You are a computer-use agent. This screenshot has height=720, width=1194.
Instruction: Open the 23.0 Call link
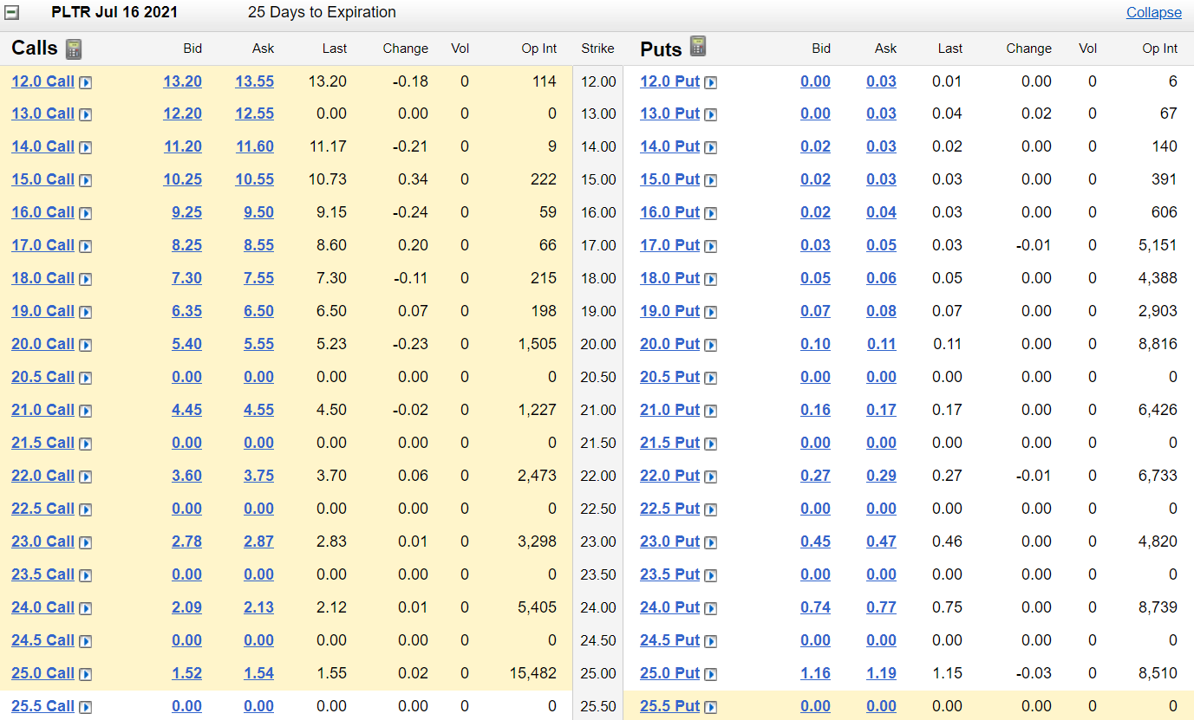click(x=43, y=541)
